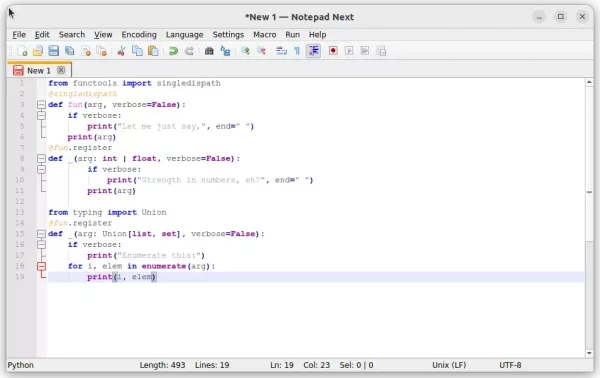The height and width of the screenshot is (378, 600).
Task: Click the Open file folder icon
Action: click(x=38, y=51)
